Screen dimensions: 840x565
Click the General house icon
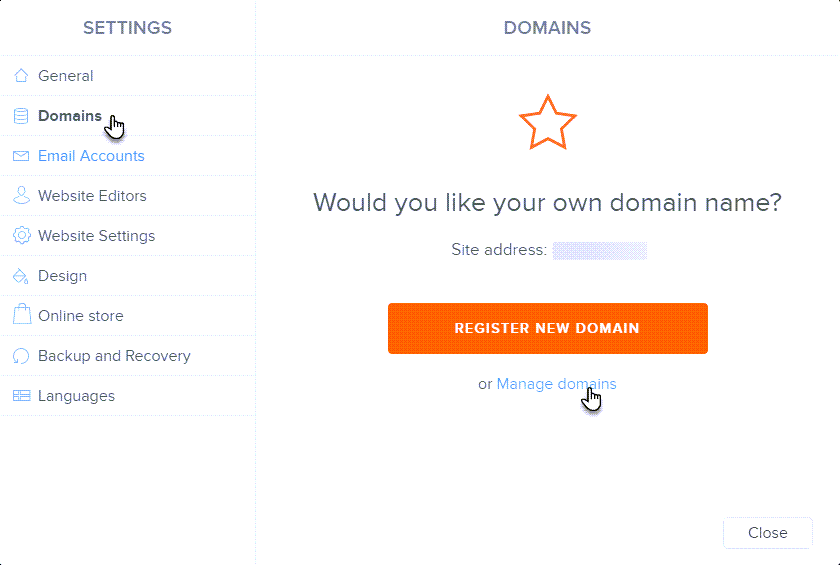[x=21, y=76]
